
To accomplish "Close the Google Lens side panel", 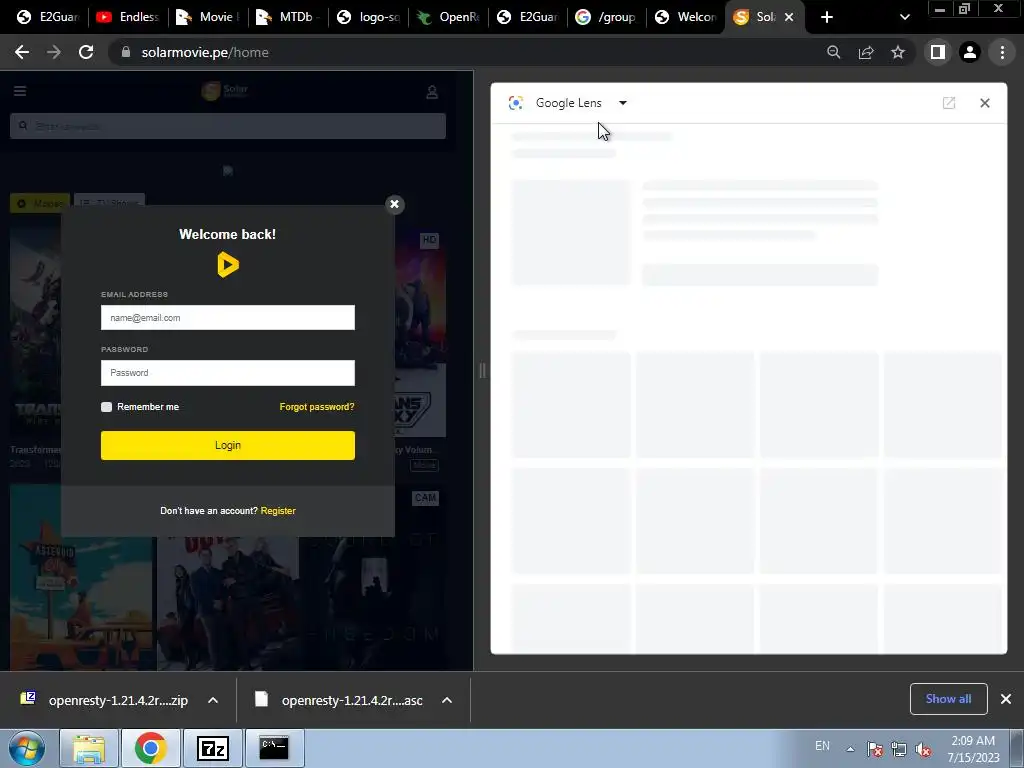I will point(985,103).
